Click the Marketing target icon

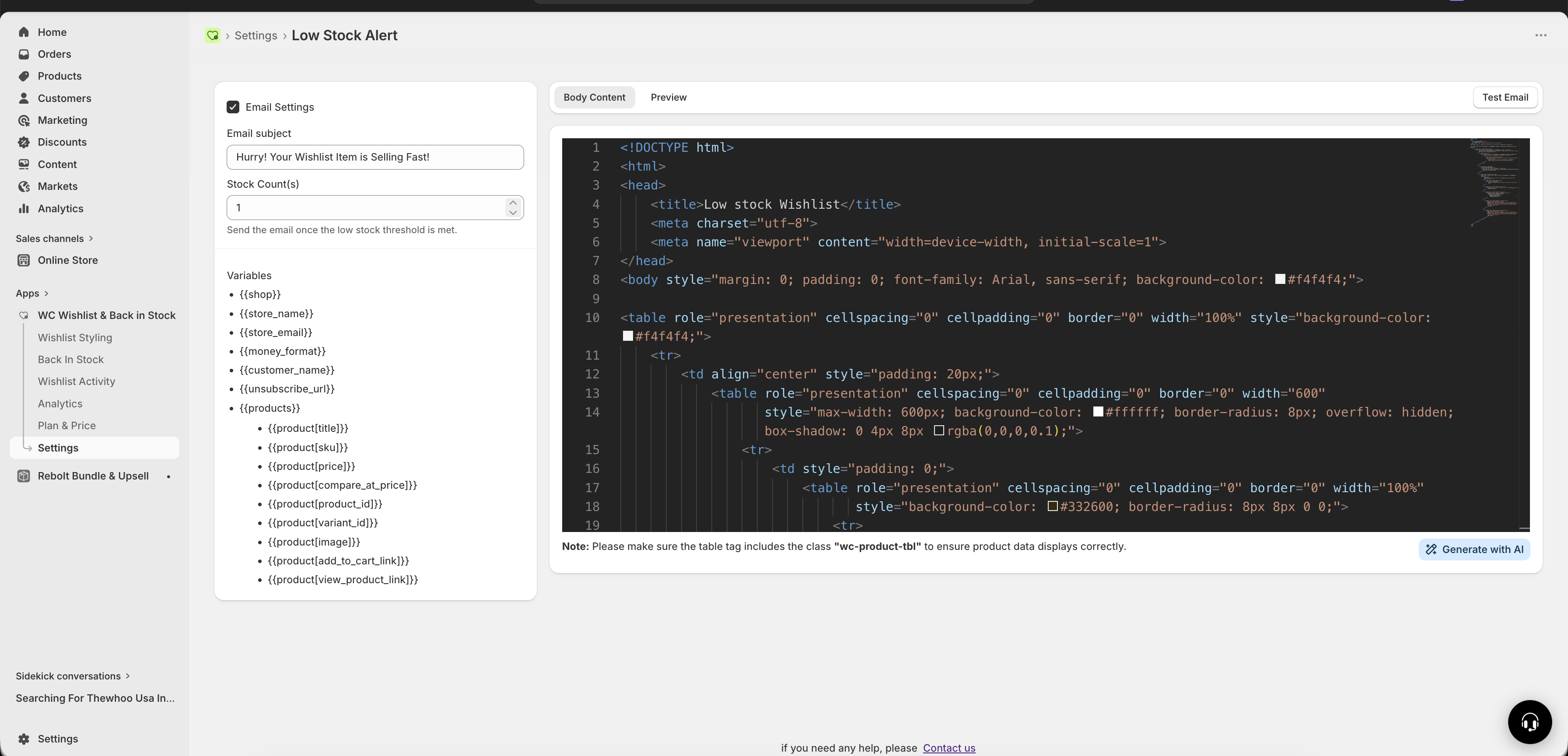point(24,120)
